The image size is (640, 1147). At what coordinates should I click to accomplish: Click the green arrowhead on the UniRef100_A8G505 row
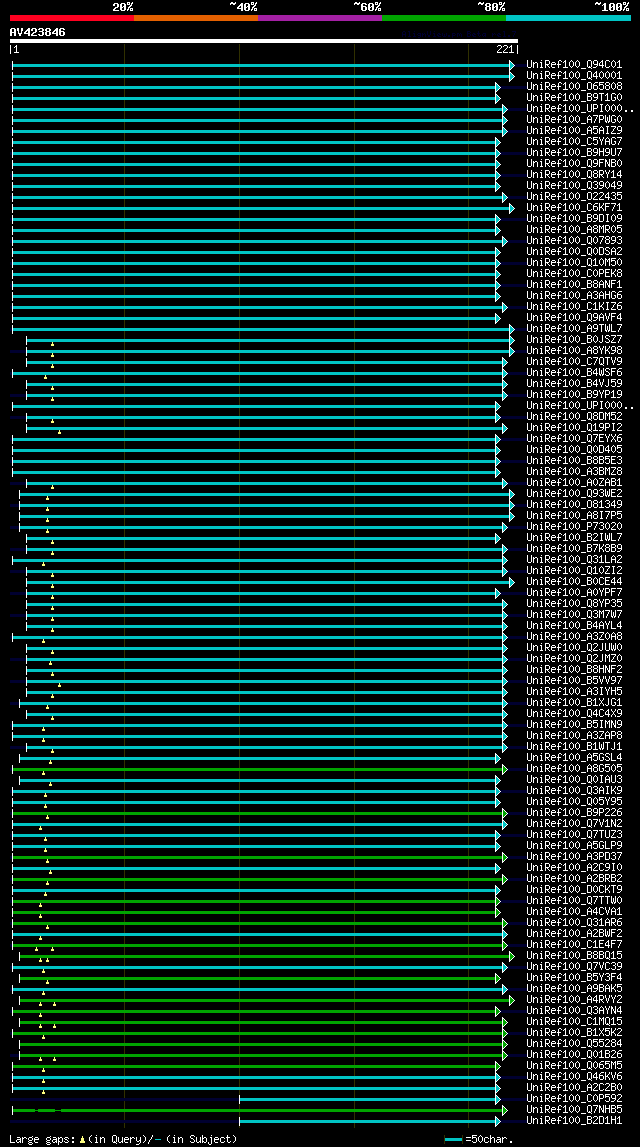click(x=505, y=770)
